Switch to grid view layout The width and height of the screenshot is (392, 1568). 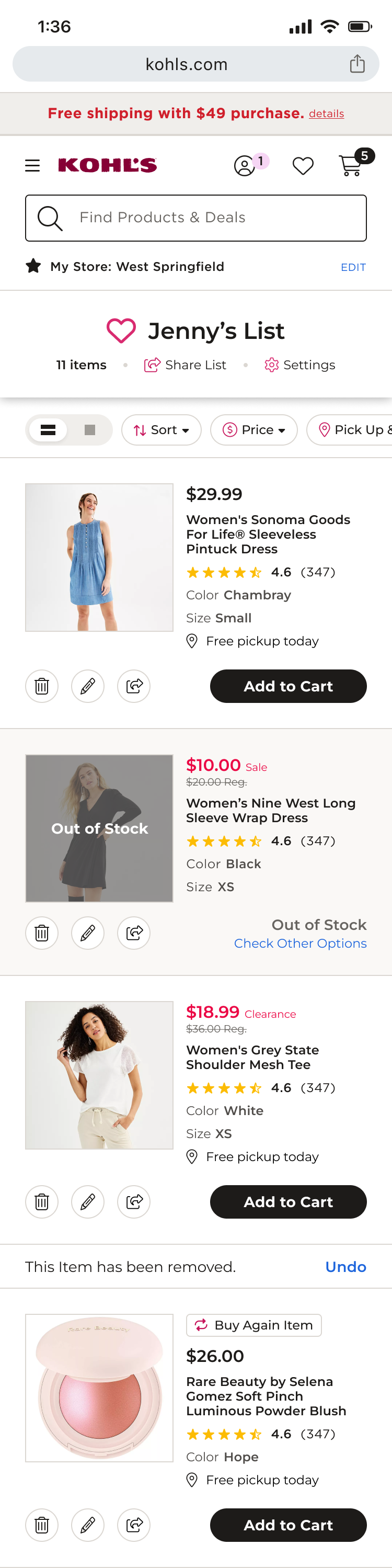tap(89, 430)
